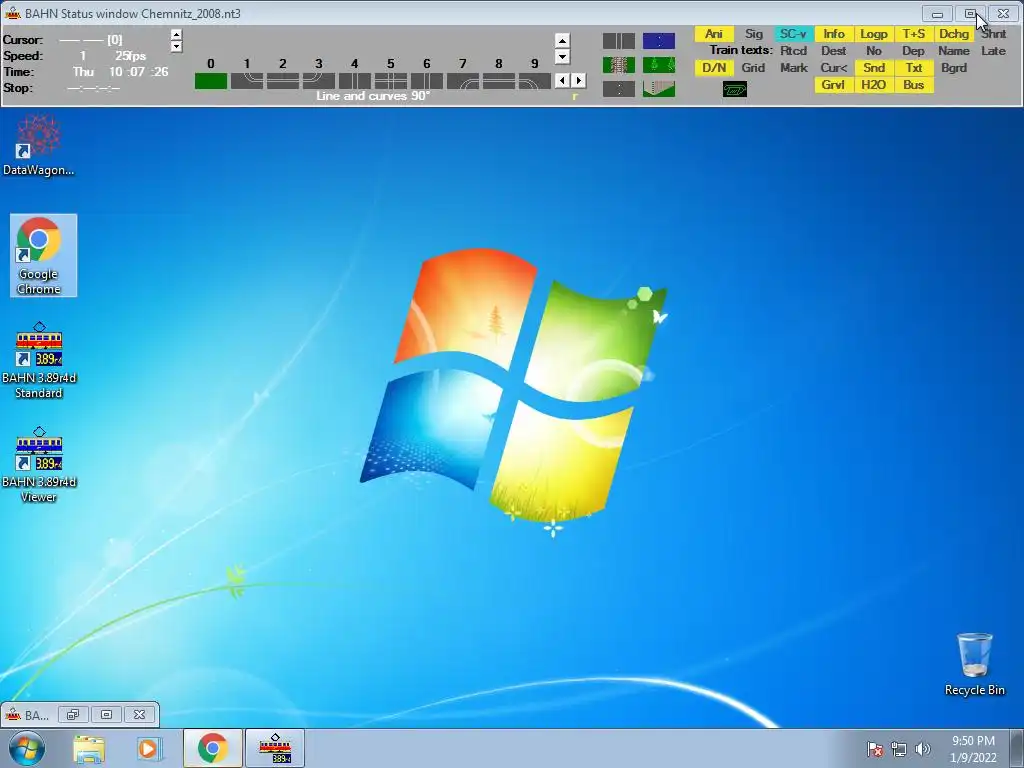Select track element 8 in the palette
Viewport: 1024px width, 768px height.
pyautogui.click(x=498, y=81)
